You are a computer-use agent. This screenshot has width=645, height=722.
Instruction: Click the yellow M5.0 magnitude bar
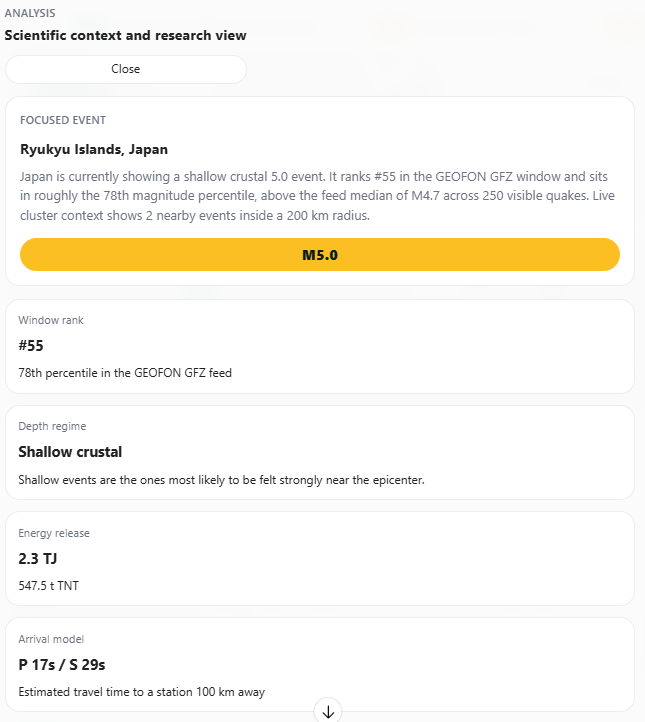(320, 255)
